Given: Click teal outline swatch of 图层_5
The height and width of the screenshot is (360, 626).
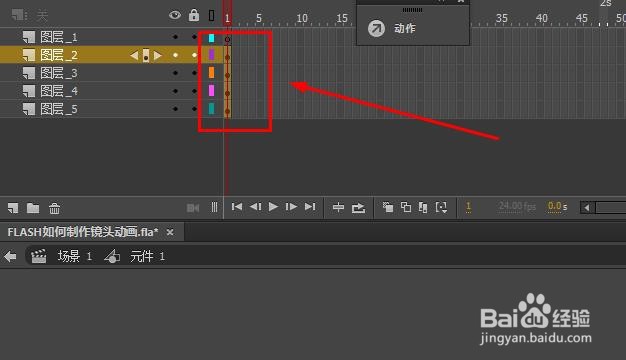Looking at the screenshot, I should tap(212, 109).
